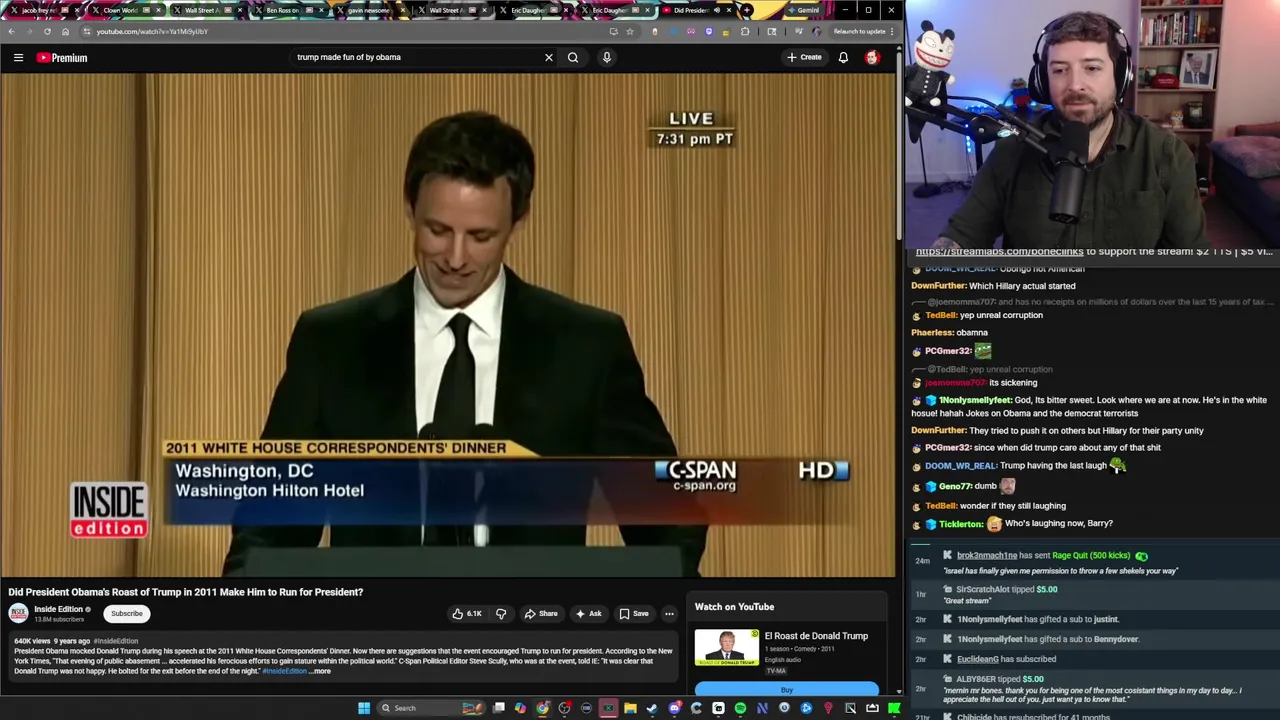Open the Ask AI button

(588, 613)
